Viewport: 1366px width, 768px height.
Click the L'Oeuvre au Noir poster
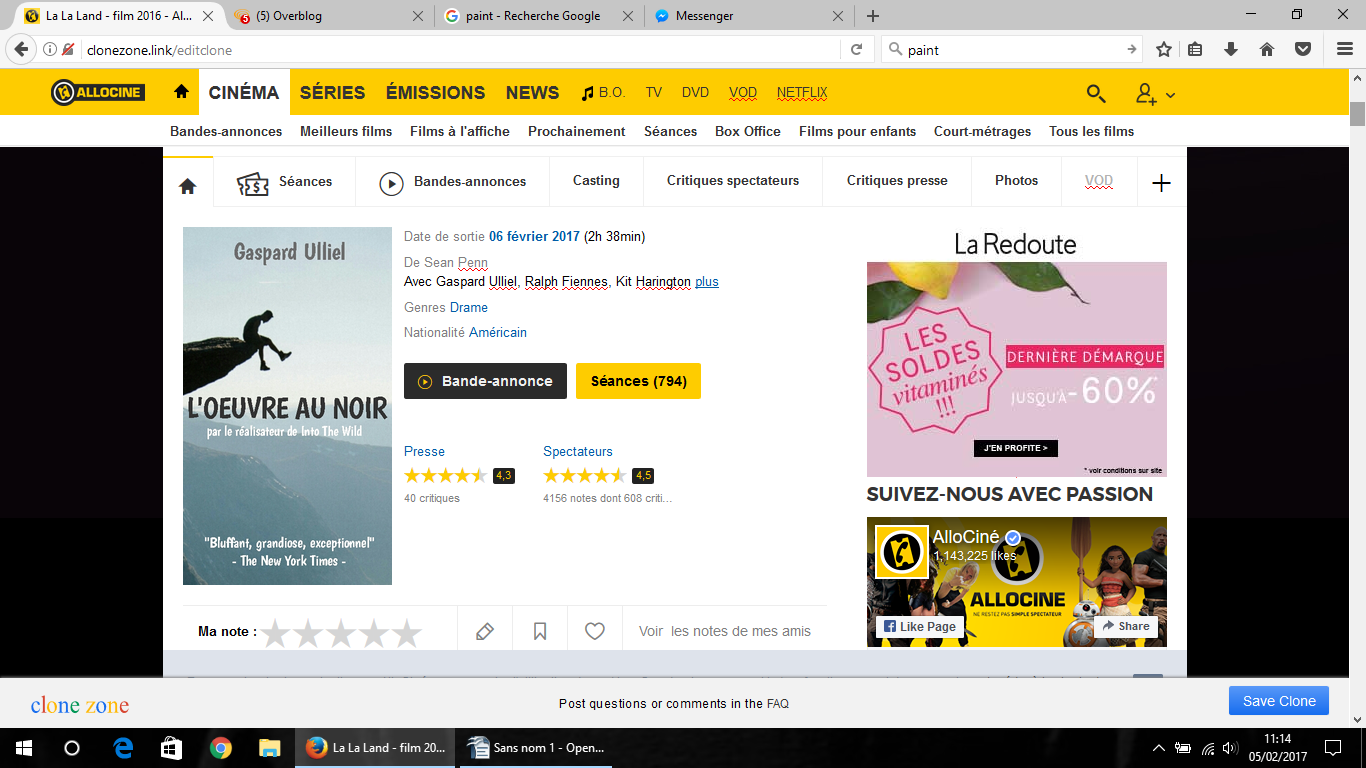tap(287, 406)
